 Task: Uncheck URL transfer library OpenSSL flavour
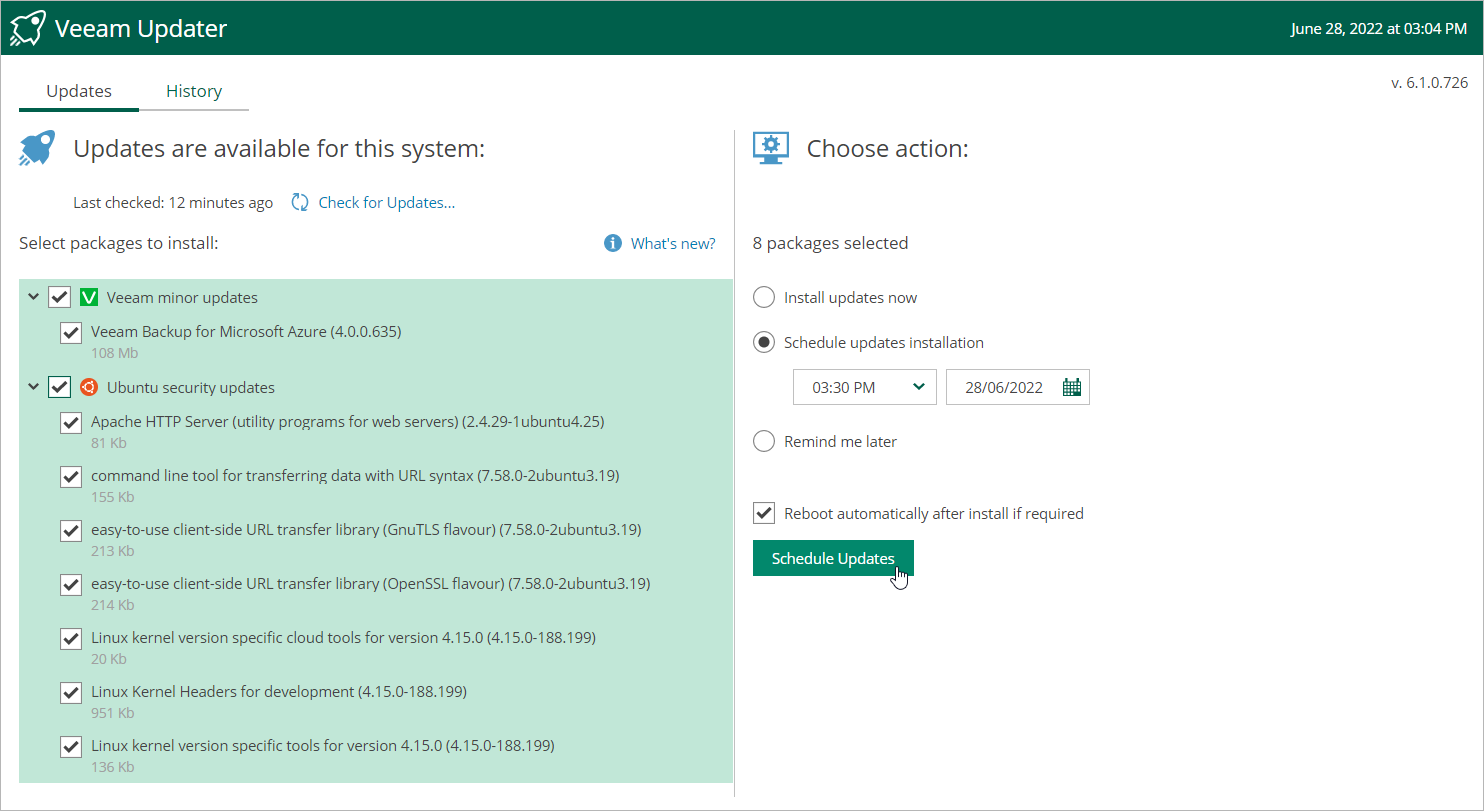[x=71, y=584]
